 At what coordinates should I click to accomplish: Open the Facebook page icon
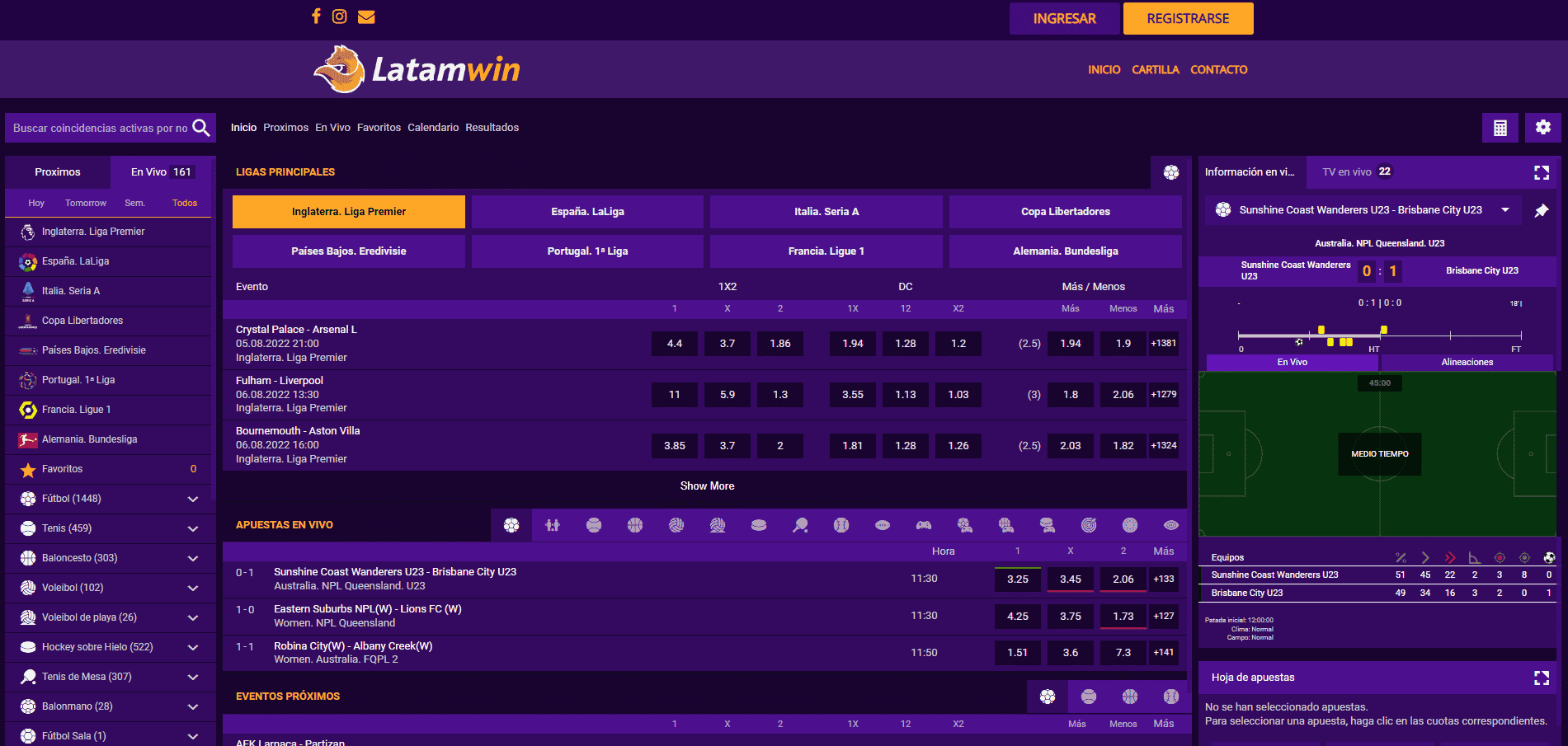(x=316, y=16)
